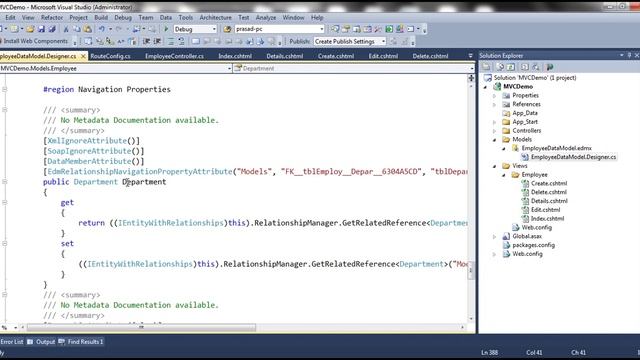640x360 pixels.
Task: Open the Output panel tab
Action: click(x=41, y=342)
